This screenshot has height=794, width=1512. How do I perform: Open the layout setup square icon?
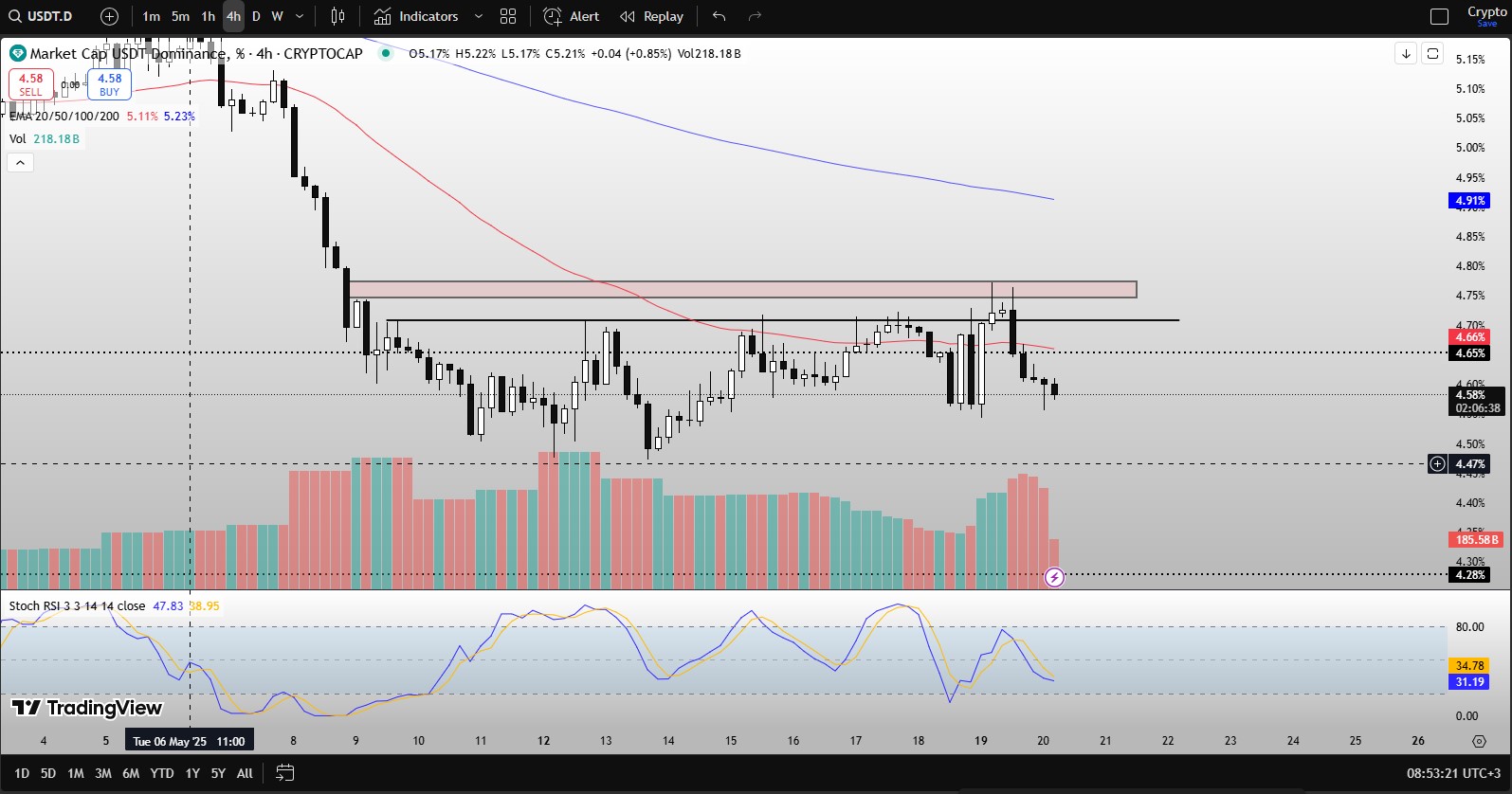[x=1439, y=16]
